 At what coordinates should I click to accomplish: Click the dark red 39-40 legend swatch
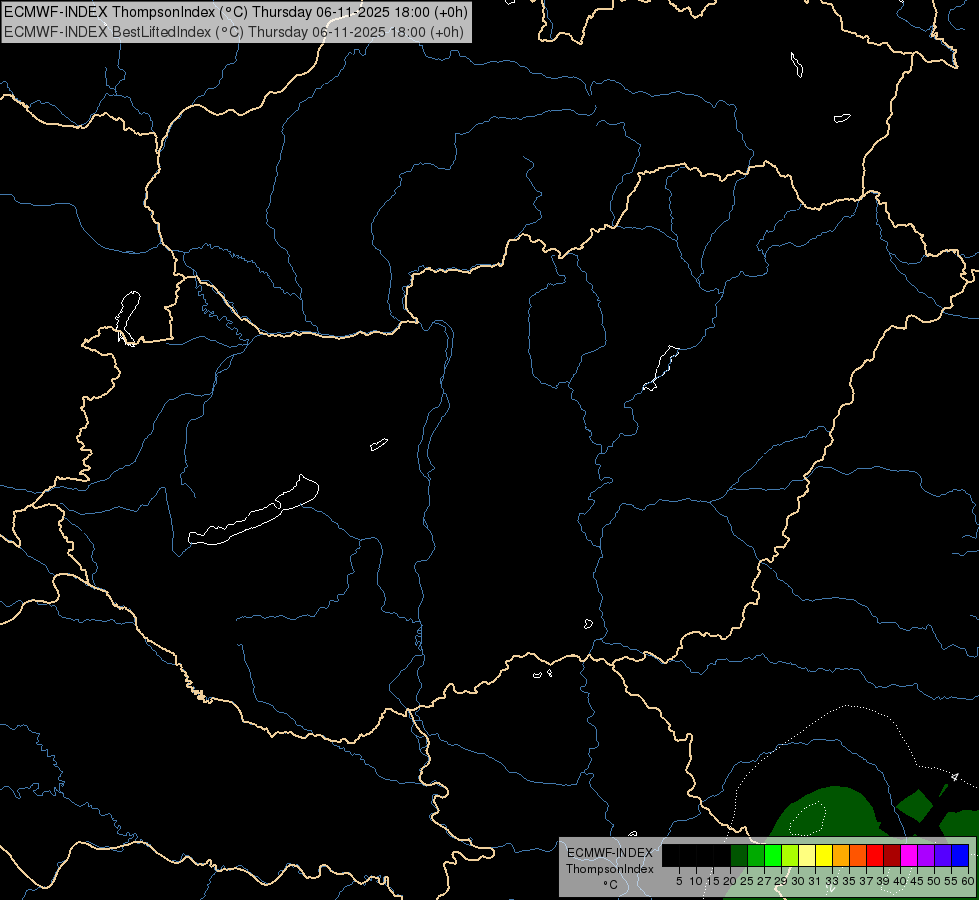892,856
